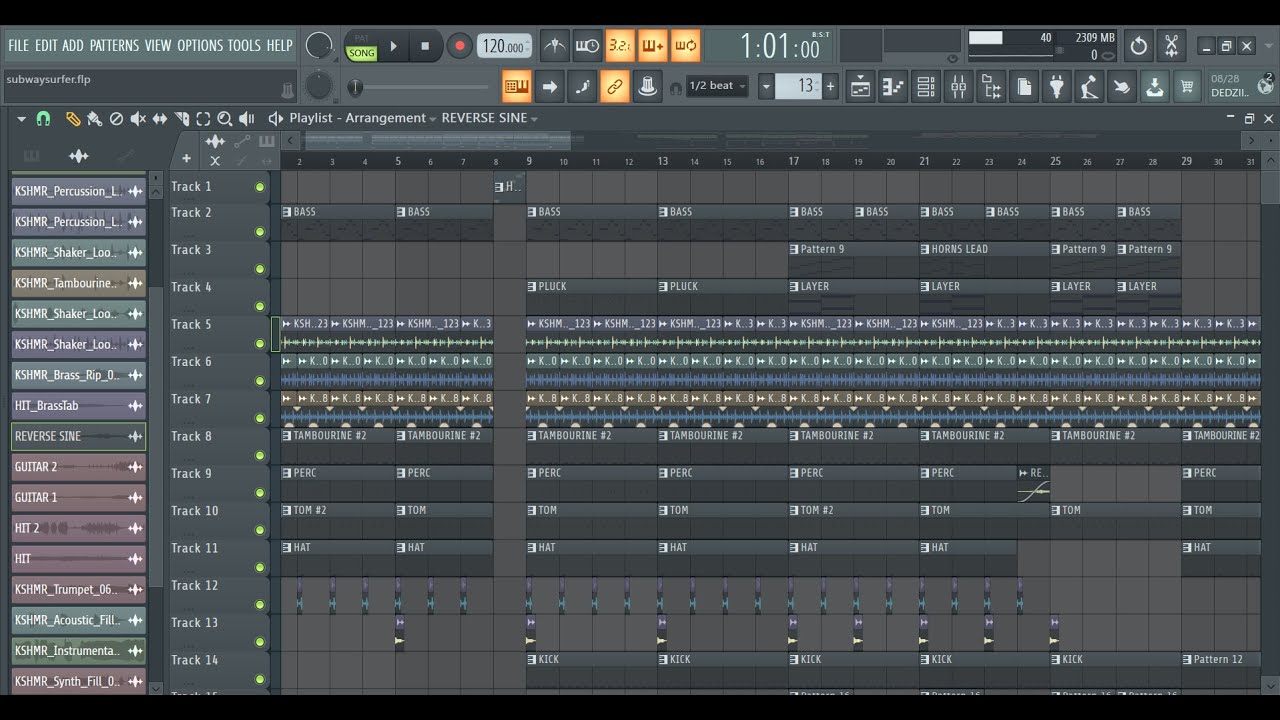The height and width of the screenshot is (720, 1280).
Task: Toggle countdown before recording (3.2.1)
Action: (x=620, y=46)
